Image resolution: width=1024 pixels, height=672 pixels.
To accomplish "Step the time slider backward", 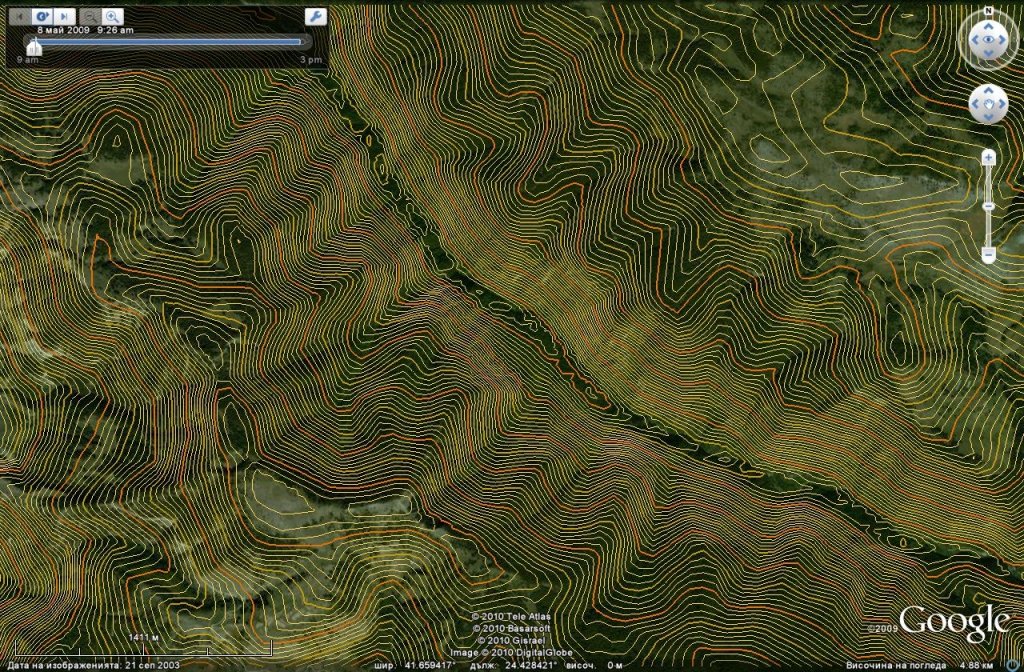I will coord(18,17).
